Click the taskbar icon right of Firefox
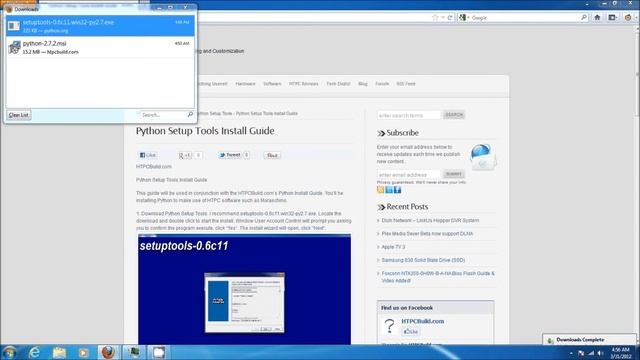This screenshot has width=640, height=360. pyautogui.click(x=133, y=352)
